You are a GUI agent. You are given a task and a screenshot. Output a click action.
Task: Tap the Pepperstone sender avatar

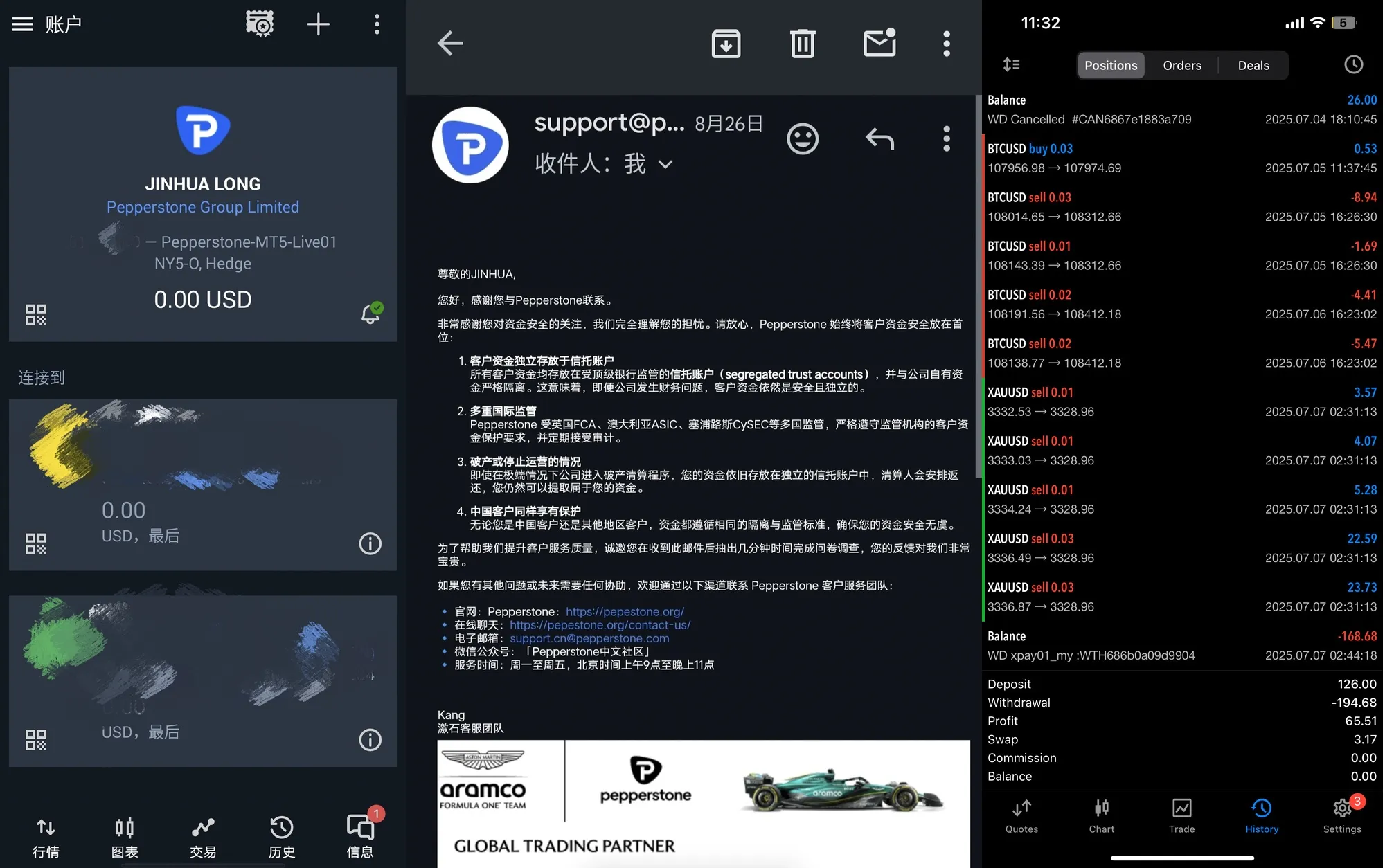470,145
